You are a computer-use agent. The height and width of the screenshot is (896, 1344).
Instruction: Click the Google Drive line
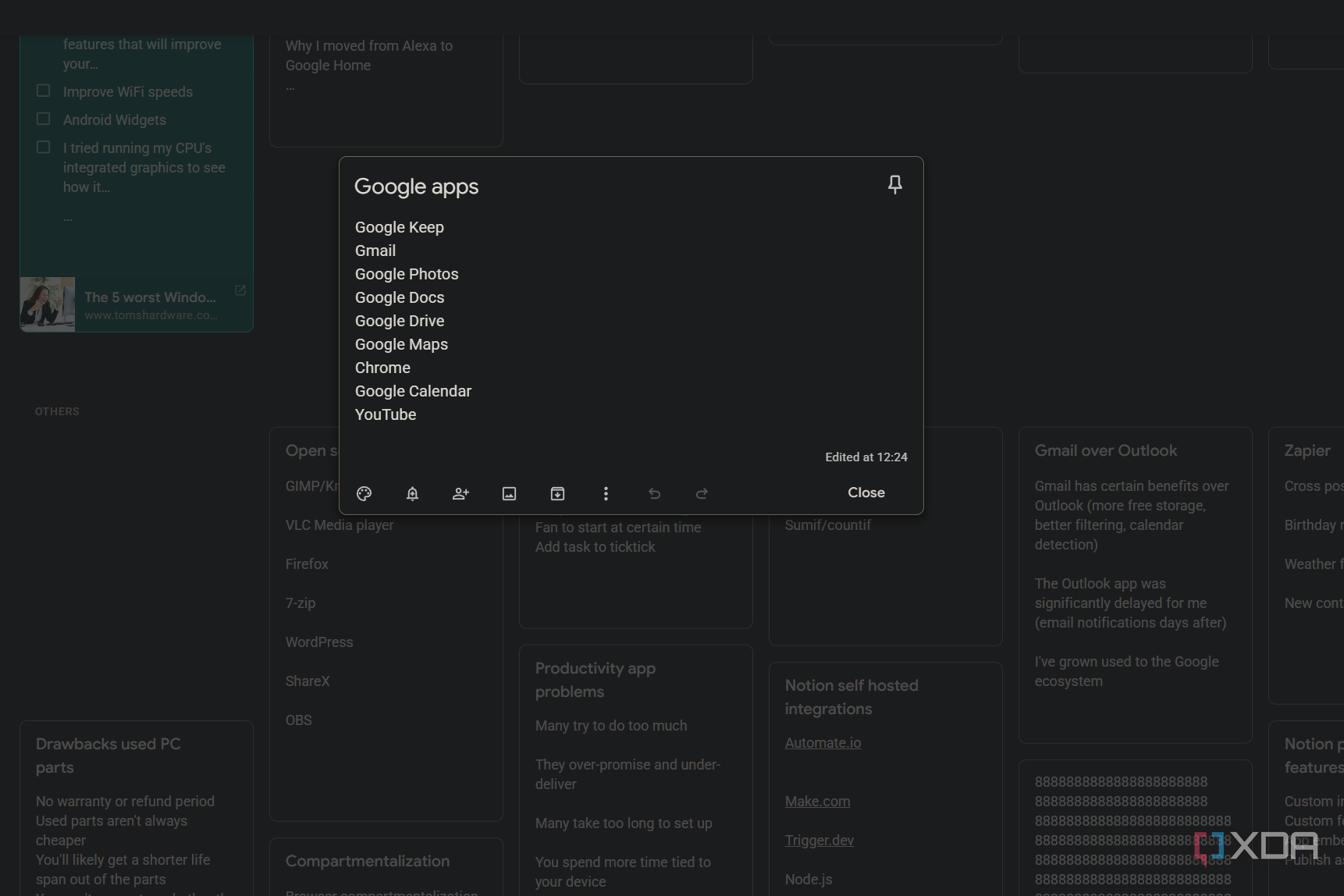coord(400,321)
